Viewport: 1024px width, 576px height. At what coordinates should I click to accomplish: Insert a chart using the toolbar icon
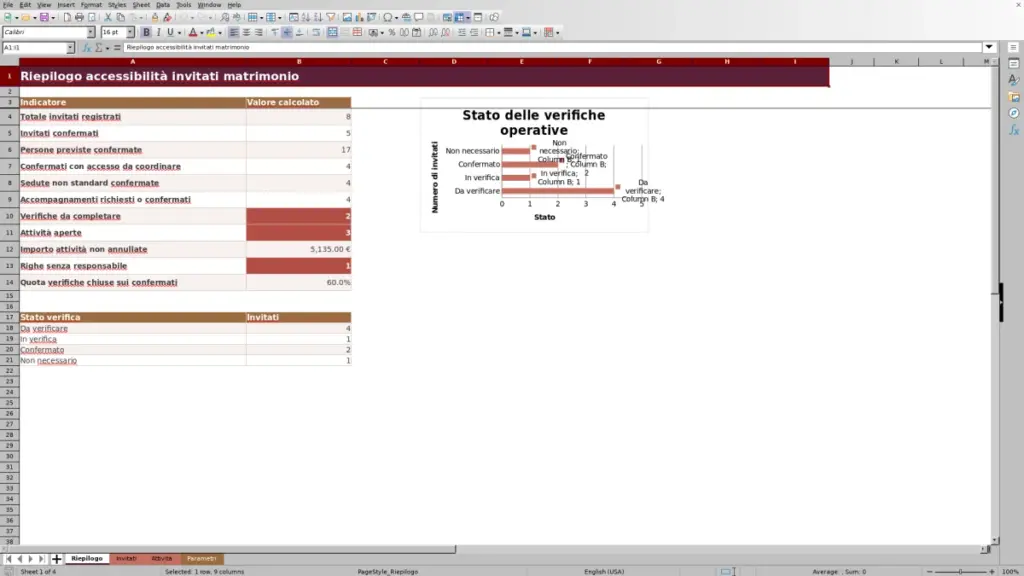pos(359,18)
